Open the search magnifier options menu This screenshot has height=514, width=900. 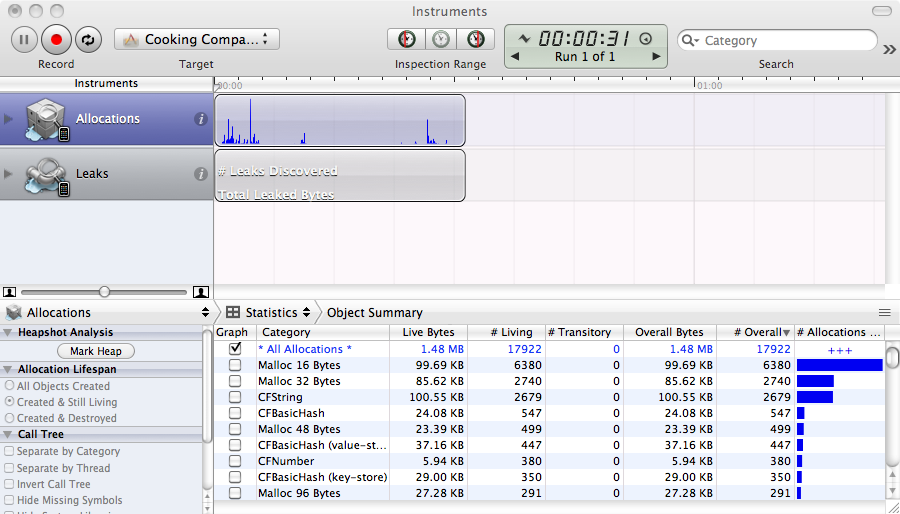(689, 40)
